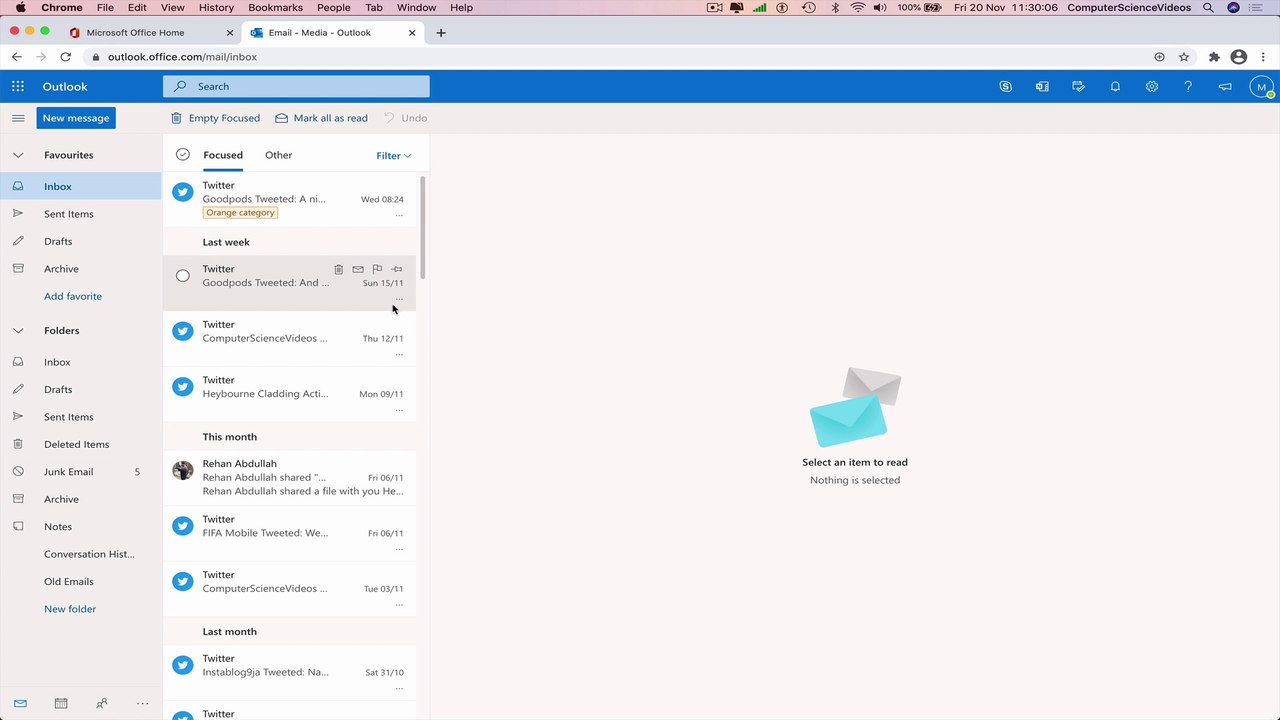Click the search magnifier icon
1280x720 pixels.
180,86
